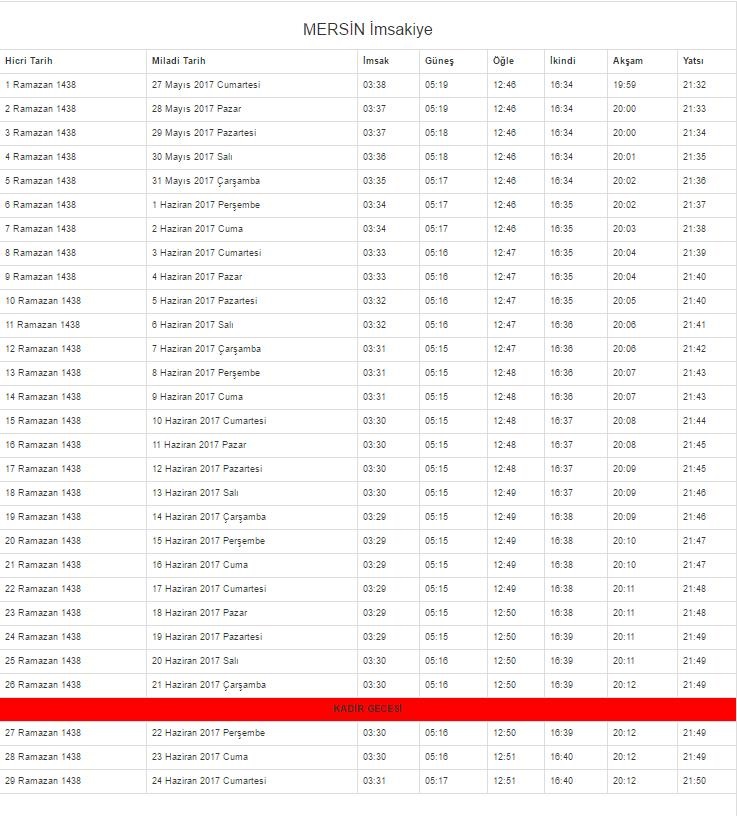The width and height of the screenshot is (737, 816).
Task: Click Yatsı time 21:32
Action: [694, 85]
